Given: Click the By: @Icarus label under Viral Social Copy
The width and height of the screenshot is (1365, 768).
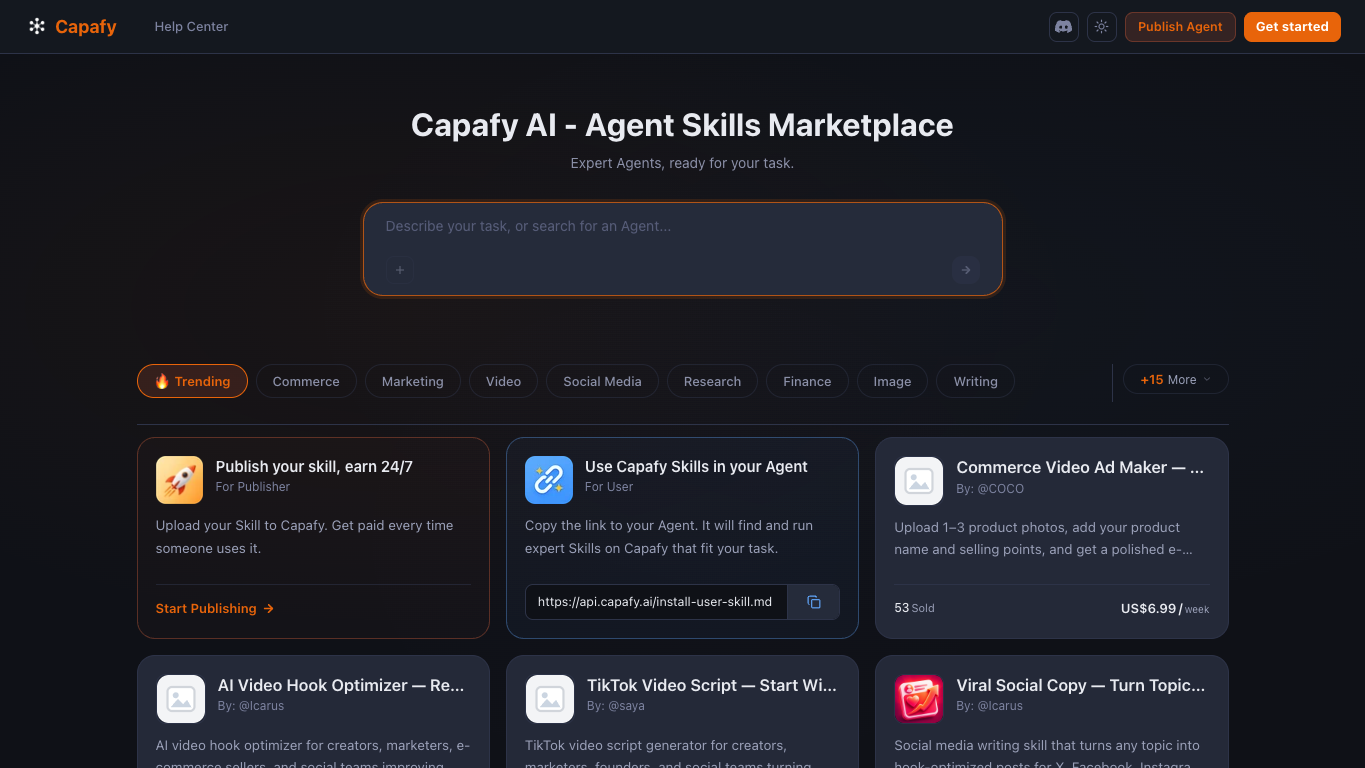Looking at the screenshot, I should pyautogui.click(x=989, y=706).
